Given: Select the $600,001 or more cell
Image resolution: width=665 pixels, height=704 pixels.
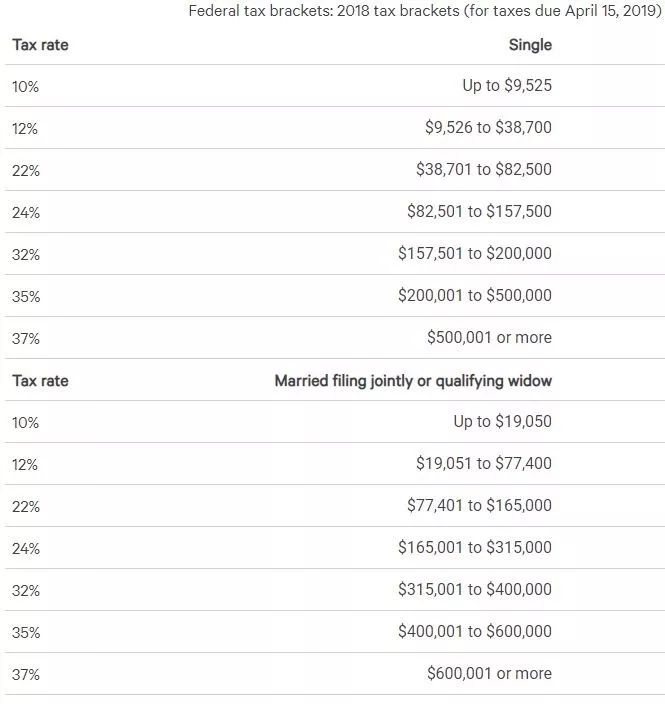Looking at the screenshot, I should [x=489, y=674].
